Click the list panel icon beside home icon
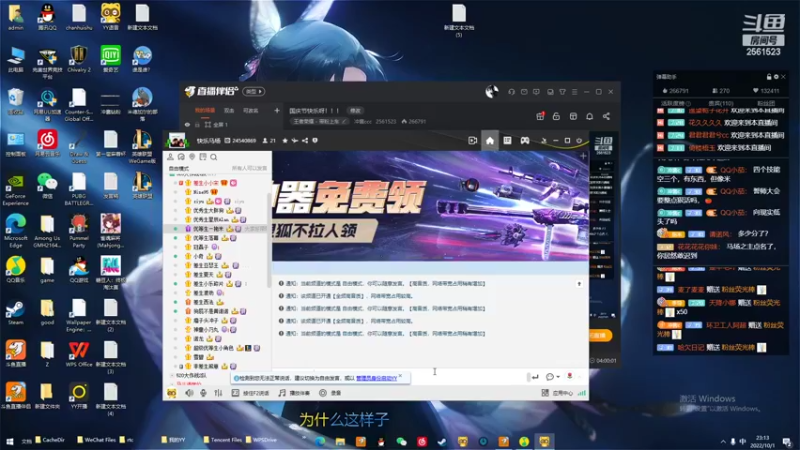Viewport: 800px width, 450px height. 507,141
